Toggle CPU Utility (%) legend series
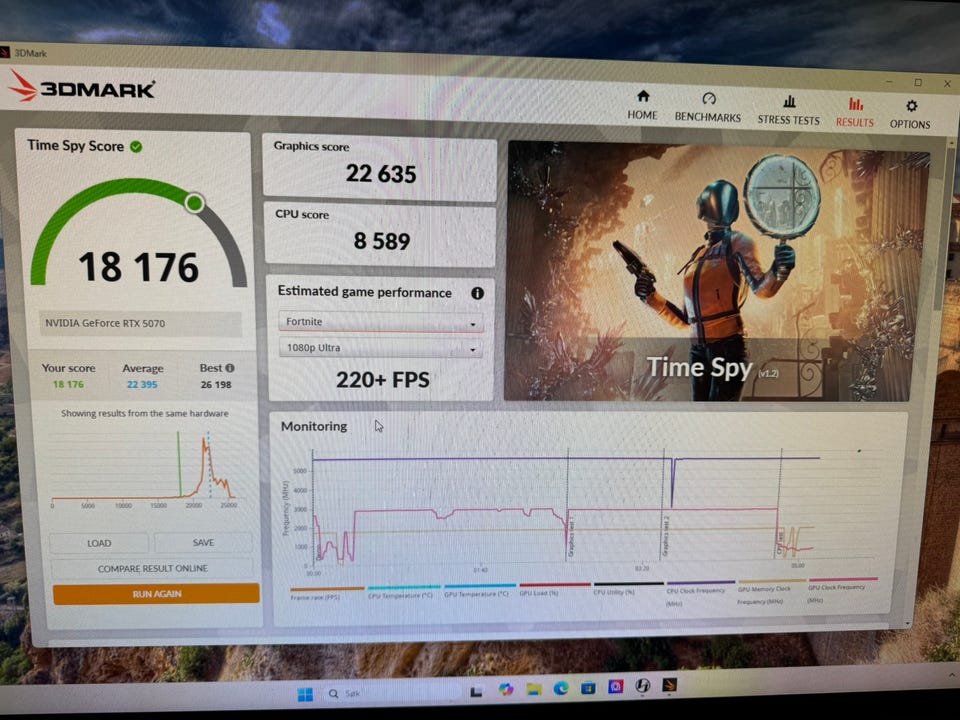The width and height of the screenshot is (960, 720). [628, 588]
